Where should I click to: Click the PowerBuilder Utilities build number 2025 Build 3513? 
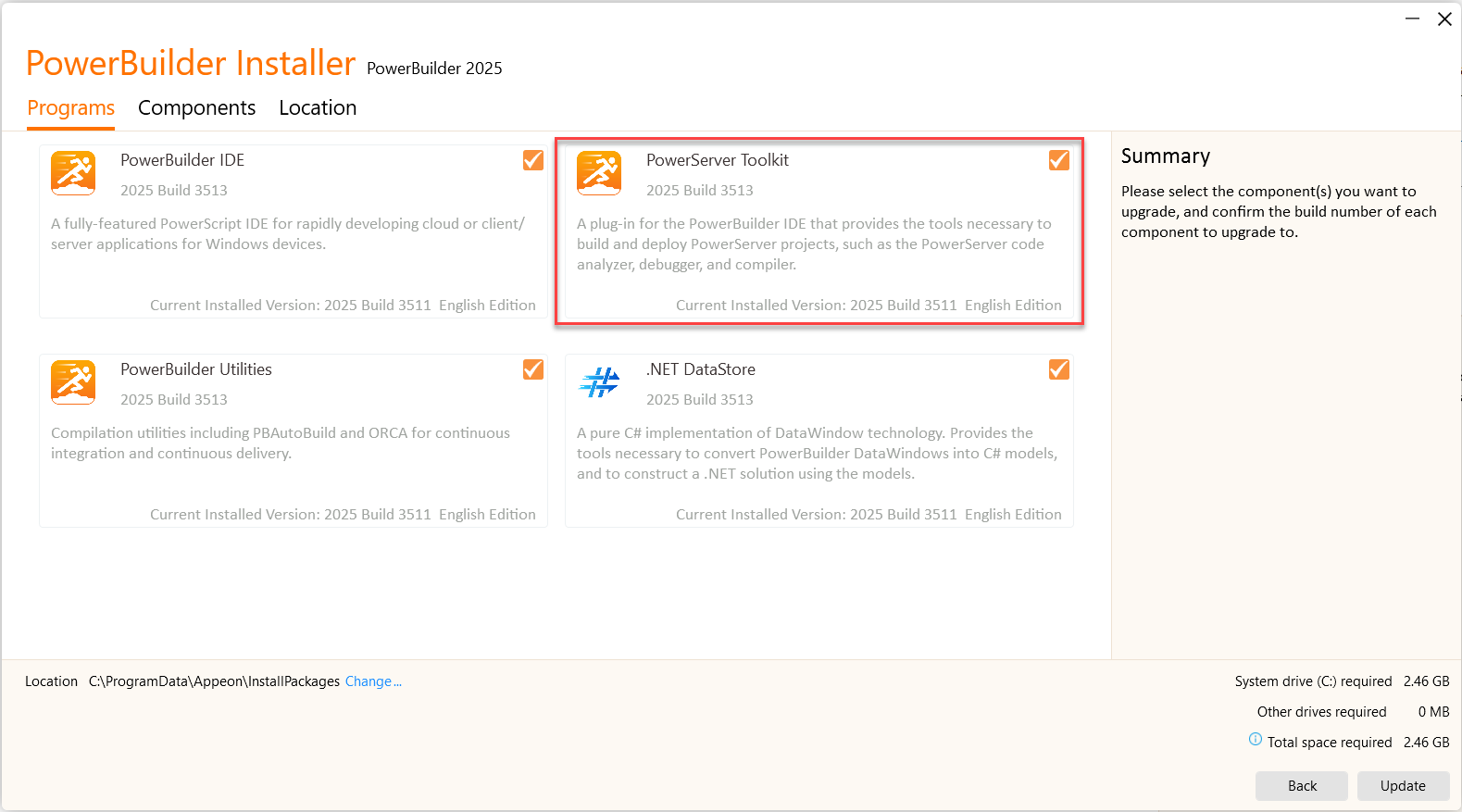click(x=174, y=400)
